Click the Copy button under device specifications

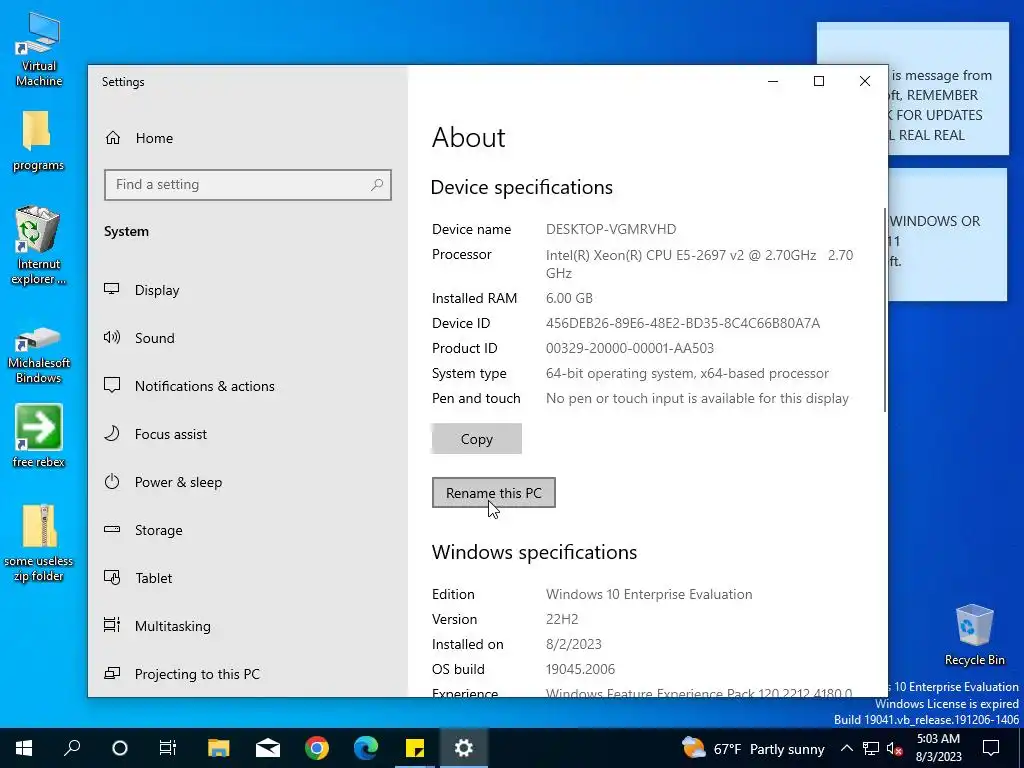tap(476, 439)
